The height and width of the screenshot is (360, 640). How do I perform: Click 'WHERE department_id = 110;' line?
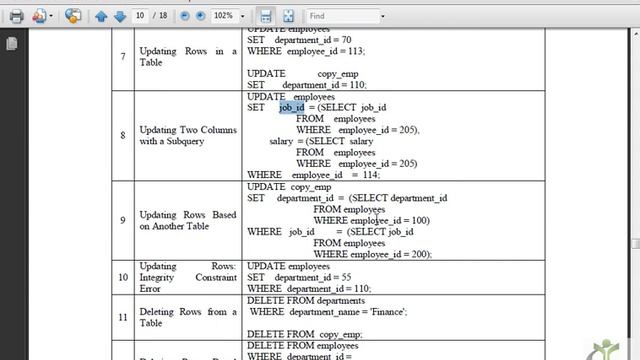(x=309, y=289)
